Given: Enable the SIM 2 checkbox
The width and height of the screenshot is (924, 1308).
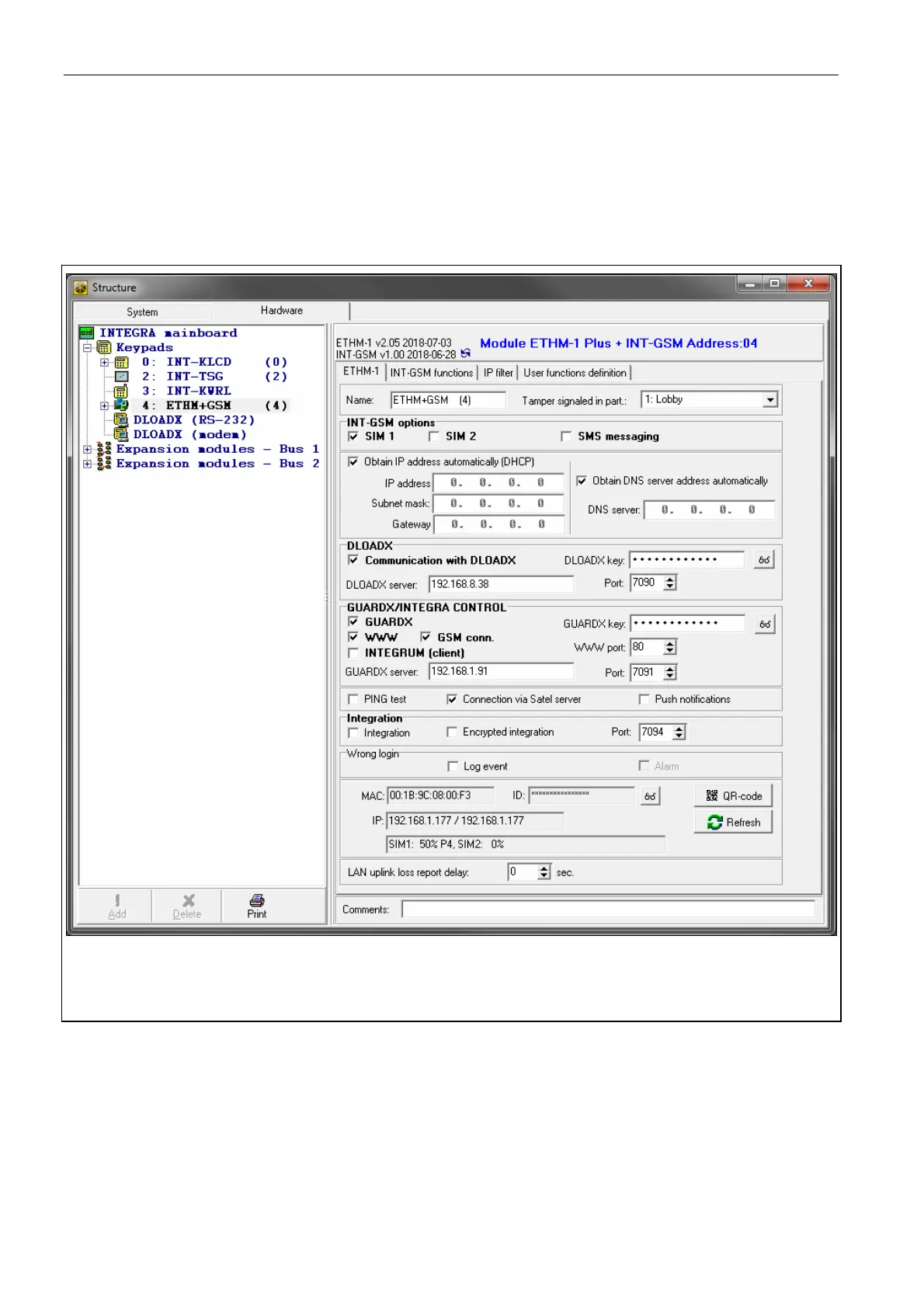Looking at the screenshot, I should click(x=434, y=437).
